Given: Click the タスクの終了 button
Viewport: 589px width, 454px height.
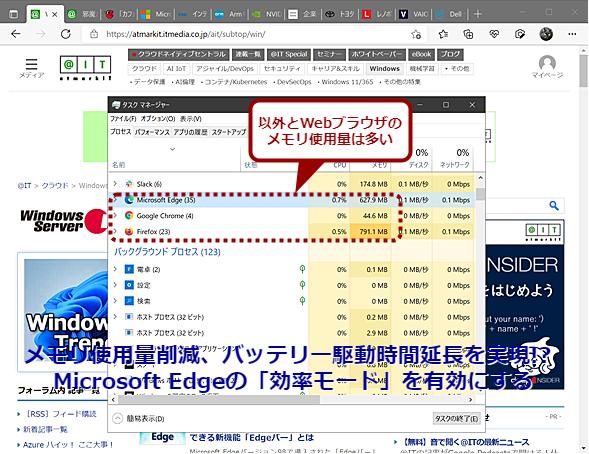Looking at the screenshot, I should coord(456,418).
